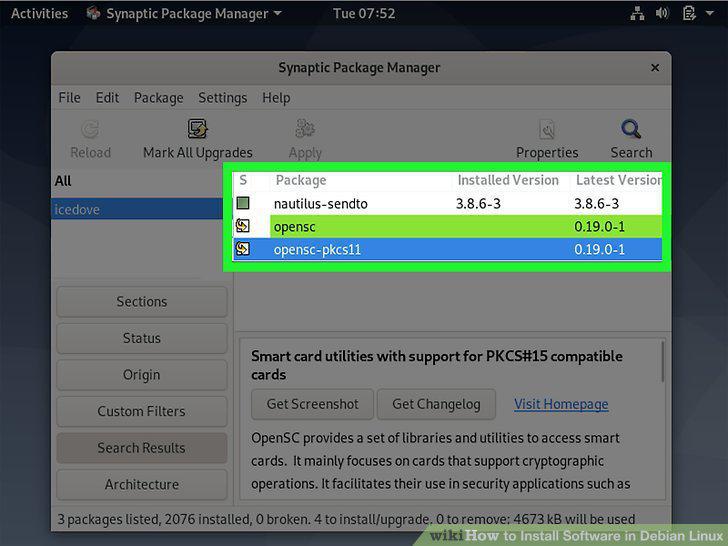Screen dimensions: 728x546
Task: Click the Apply gears icon
Action: coord(305,129)
